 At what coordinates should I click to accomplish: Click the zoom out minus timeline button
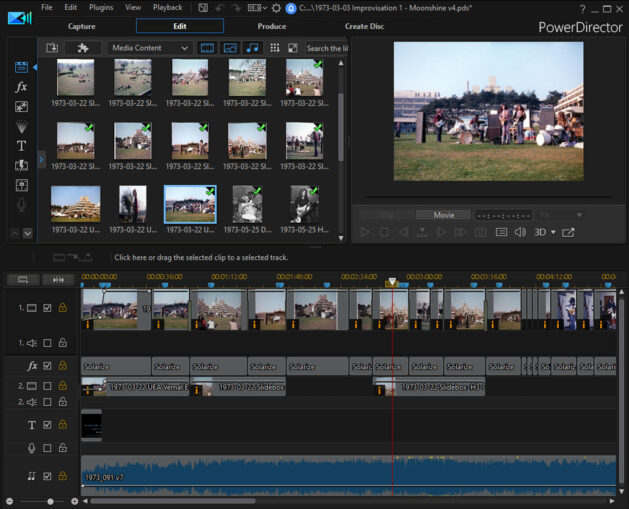pos(10,501)
